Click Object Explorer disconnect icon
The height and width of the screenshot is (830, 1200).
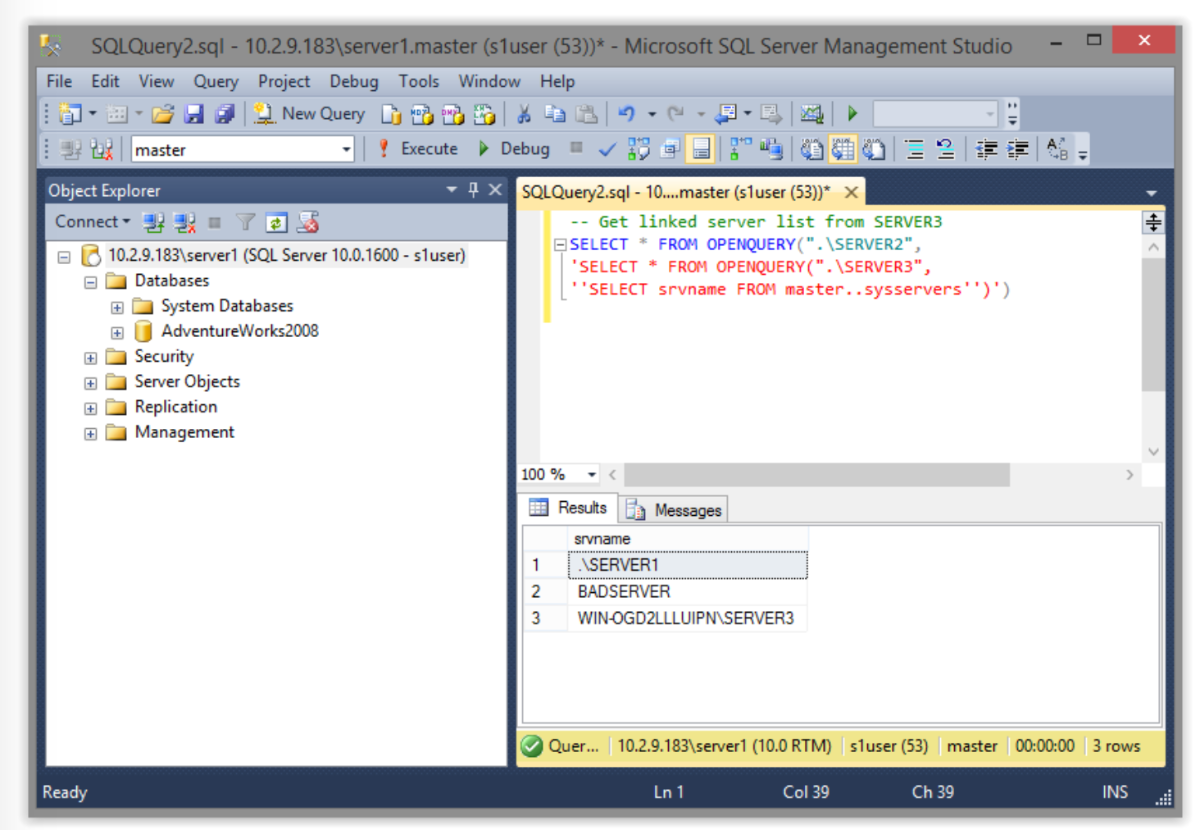tap(184, 222)
